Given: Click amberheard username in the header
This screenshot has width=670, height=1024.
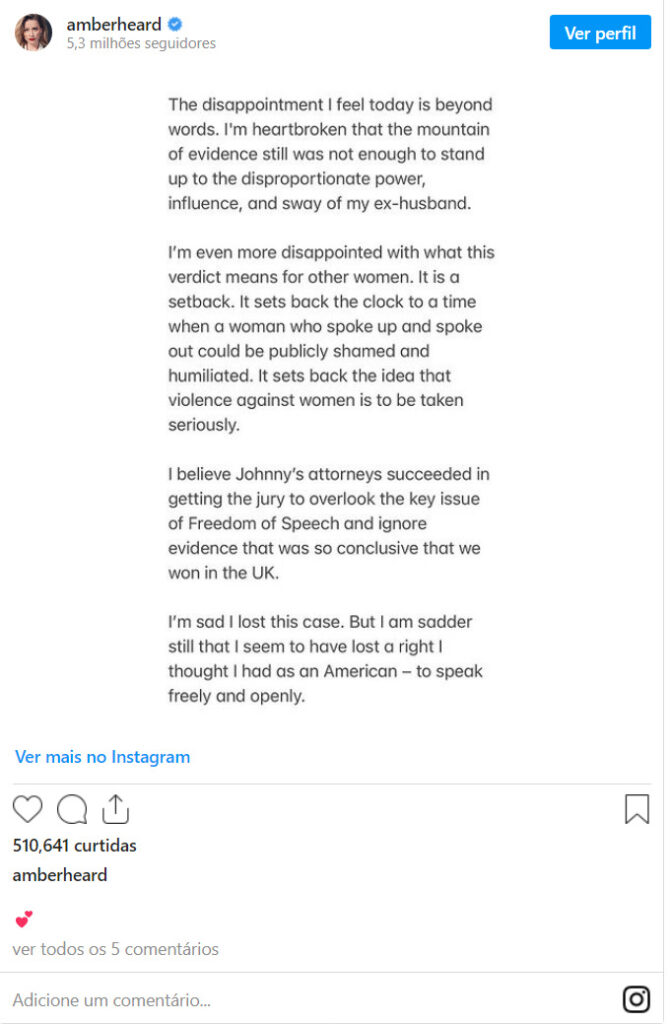Looking at the screenshot, I should (114, 24).
